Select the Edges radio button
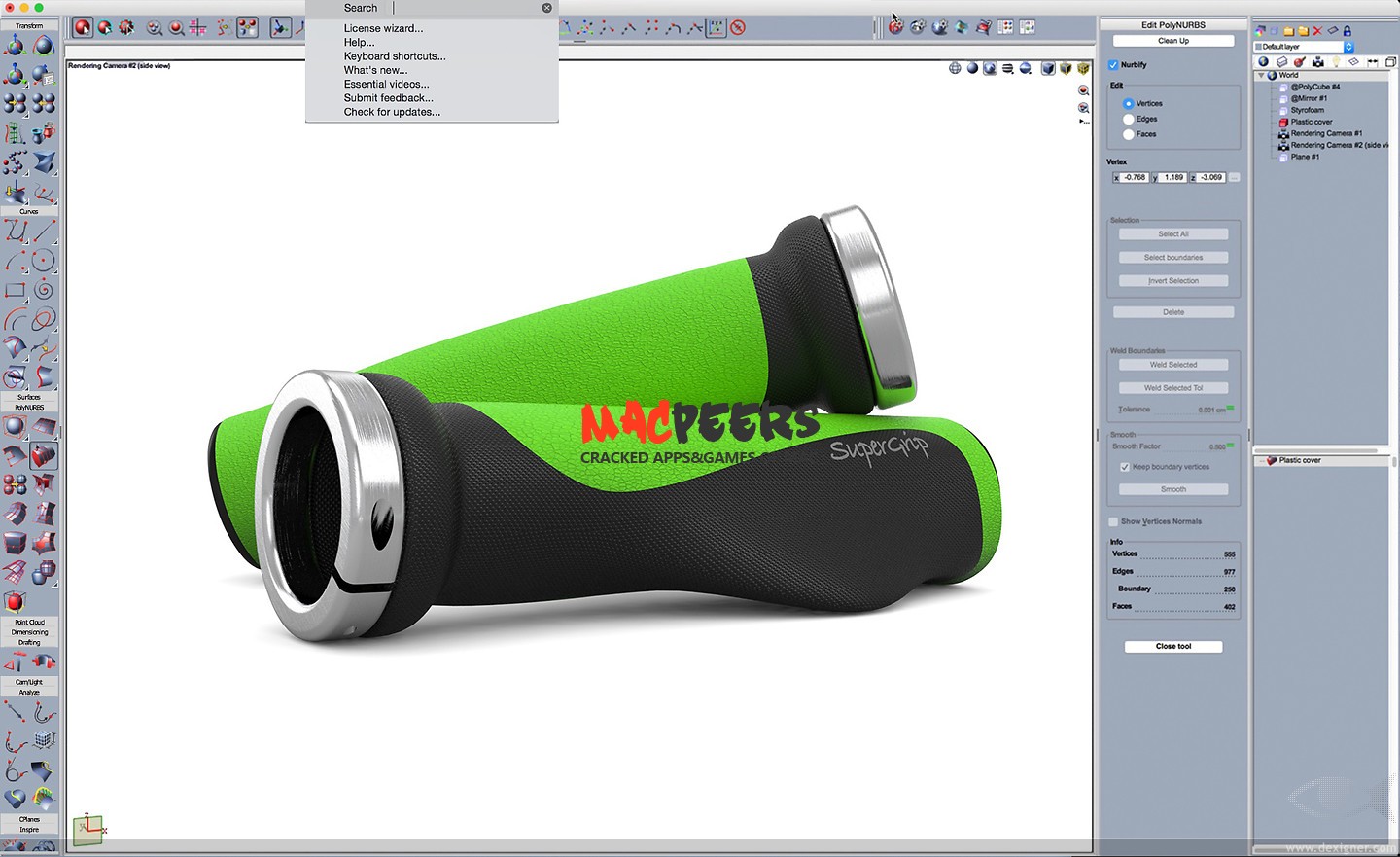 coord(1128,119)
